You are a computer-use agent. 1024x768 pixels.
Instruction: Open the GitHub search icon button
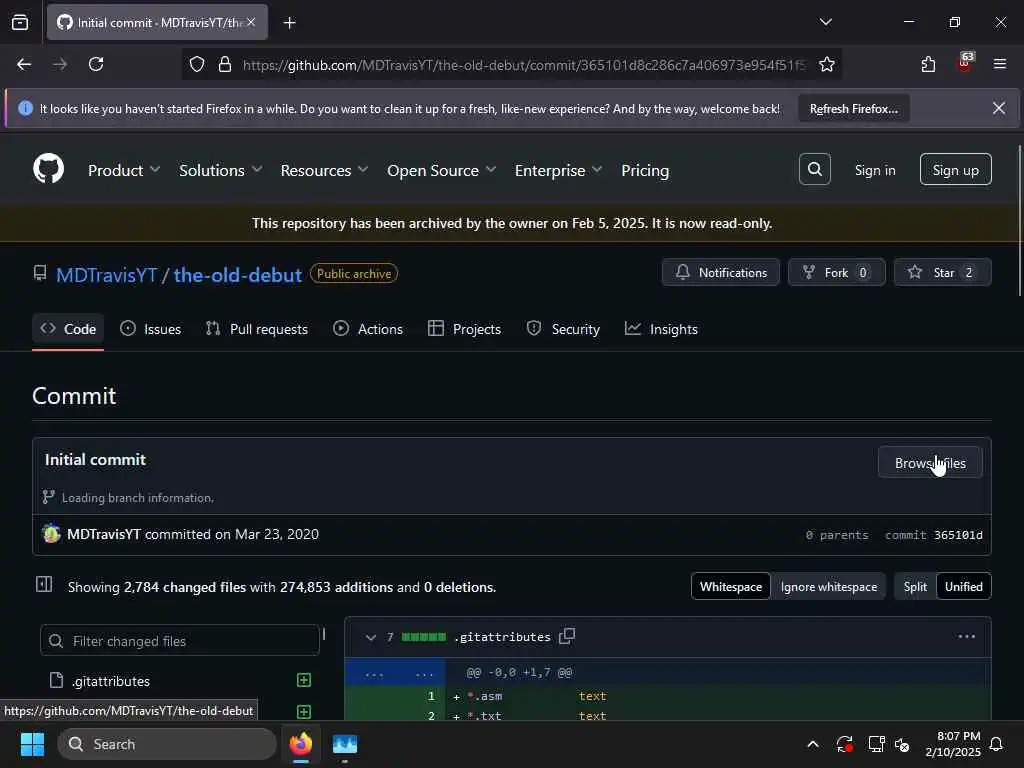point(814,169)
